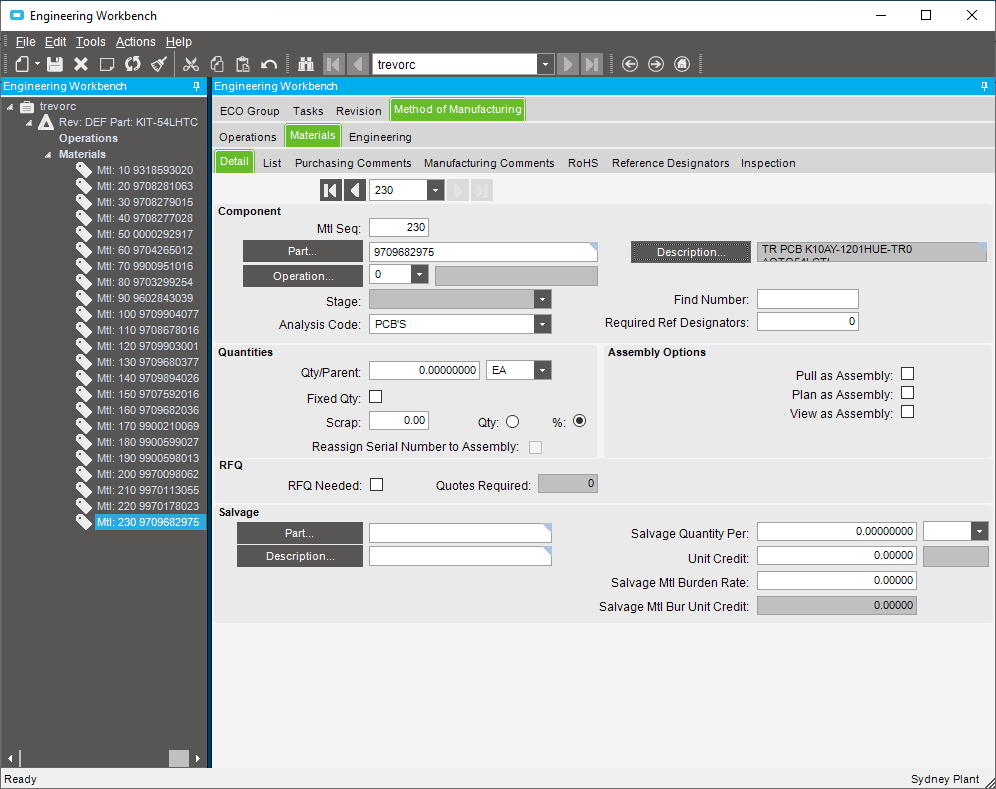This screenshot has width=996, height=789.
Task: Jump to first material with navigation arrow
Action: click(x=330, y=190)
